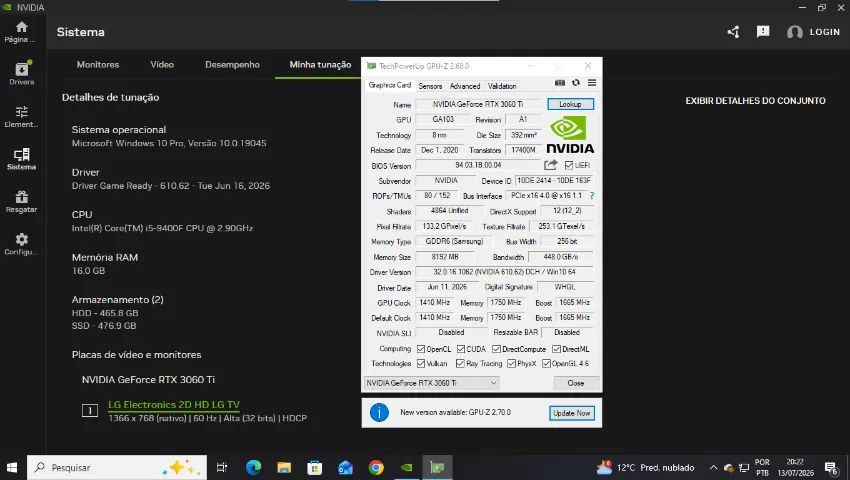Click the GPU name field in GPU-Z
Image resolution: width=850 pixels, height=480 pixels.
click(x=478, y=104)
